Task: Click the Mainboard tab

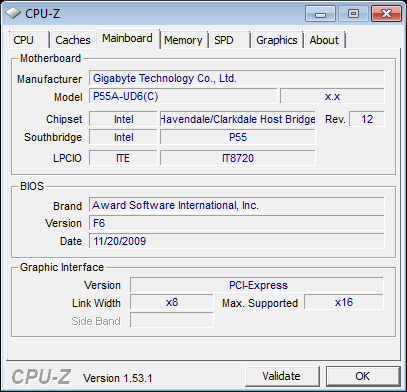Action: click(x=128, y=39)
